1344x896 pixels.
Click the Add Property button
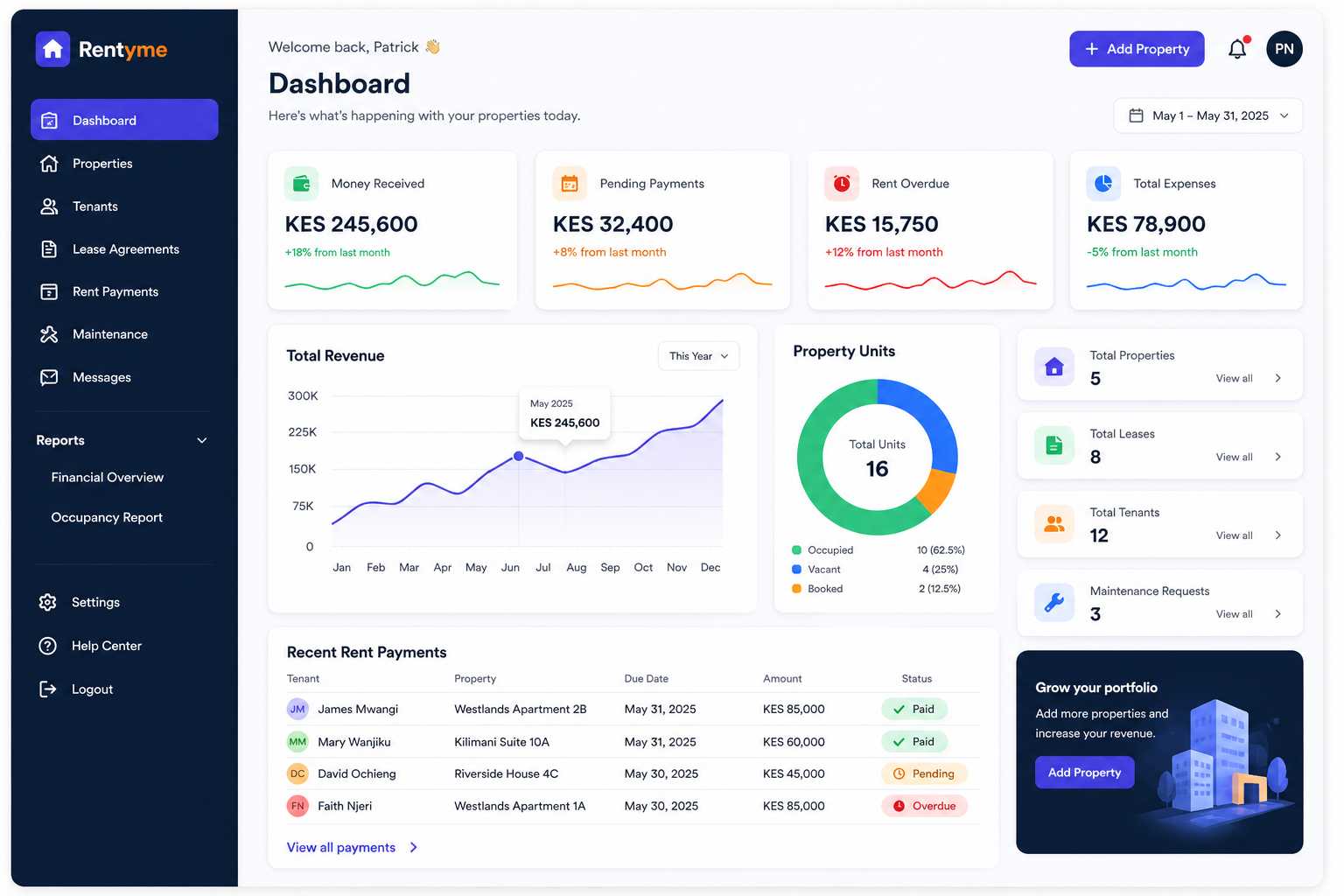point(1137,49)
